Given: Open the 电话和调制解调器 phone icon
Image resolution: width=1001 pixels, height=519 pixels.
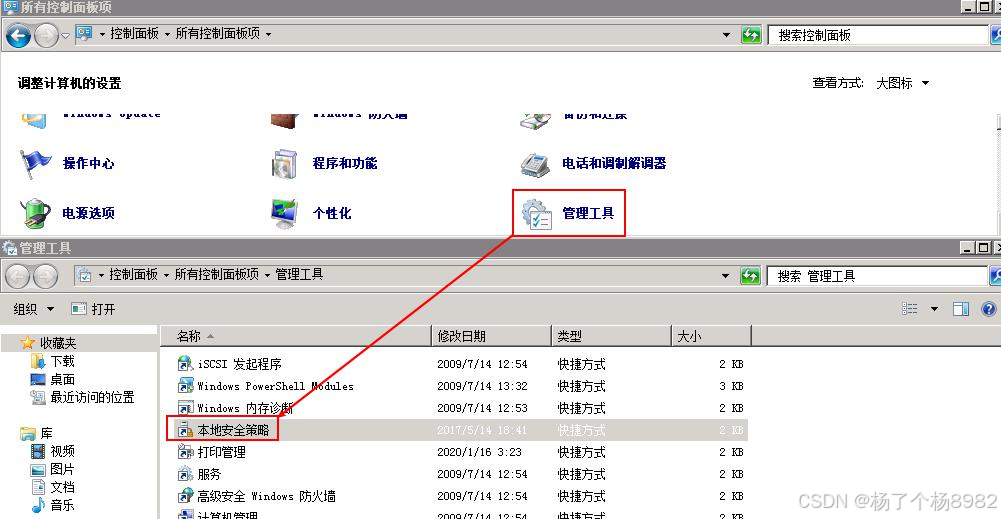Looking at the screenshot, I should click(x=535, y=164).
